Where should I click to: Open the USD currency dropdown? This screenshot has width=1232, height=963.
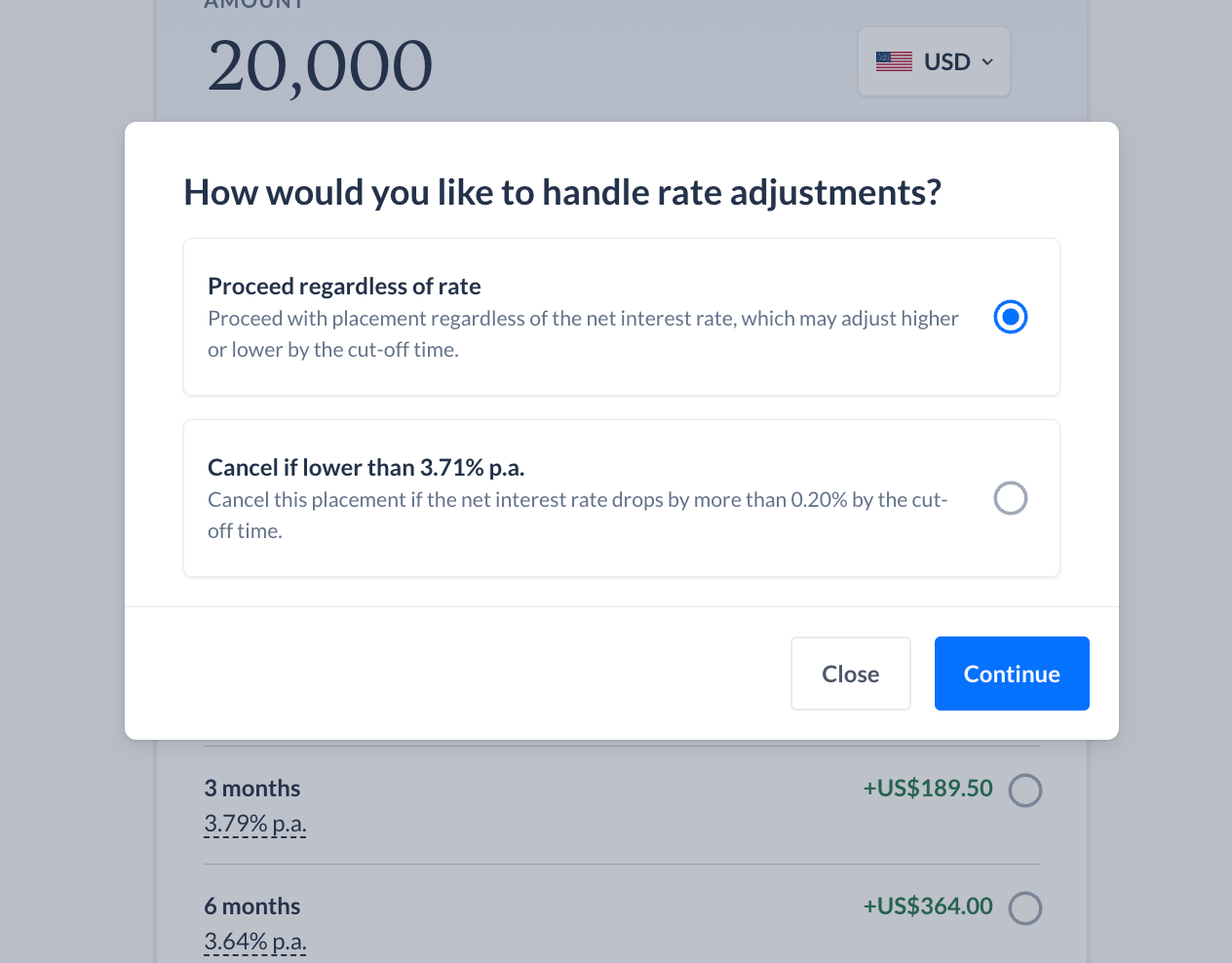(x=934, y=61)
